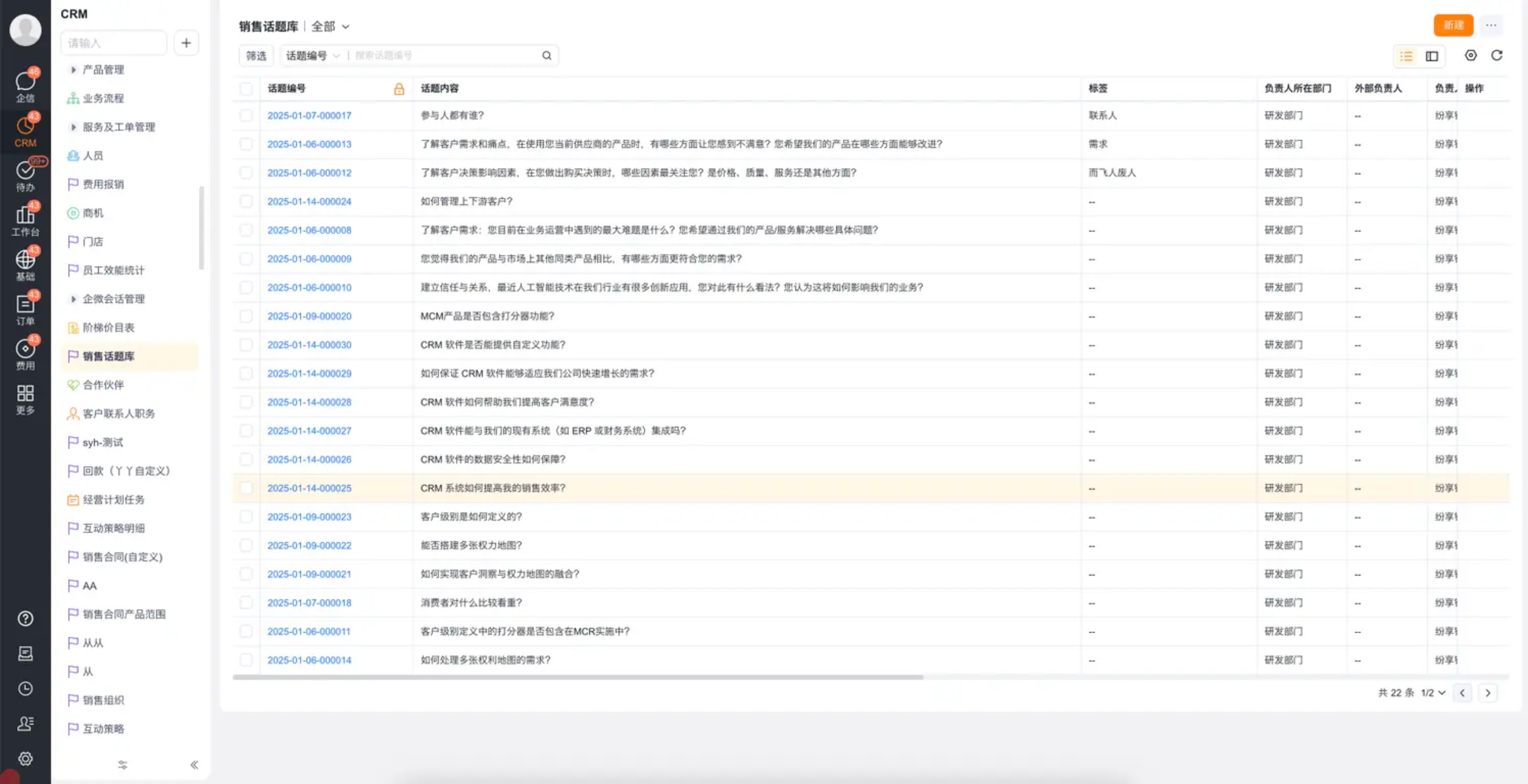The width and height of the screenshot is (1528, 784).
Task: Click the refresh icon in the toolbar
Action: (1497, 55)
